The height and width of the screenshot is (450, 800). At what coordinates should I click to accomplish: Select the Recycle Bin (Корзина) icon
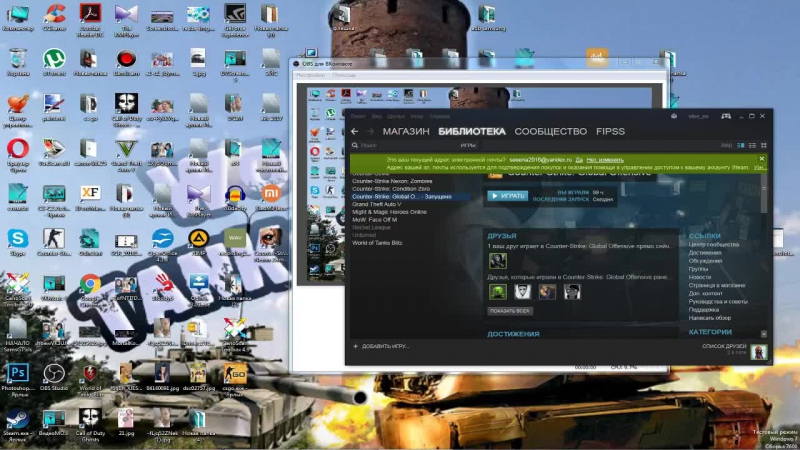point(17,62)
